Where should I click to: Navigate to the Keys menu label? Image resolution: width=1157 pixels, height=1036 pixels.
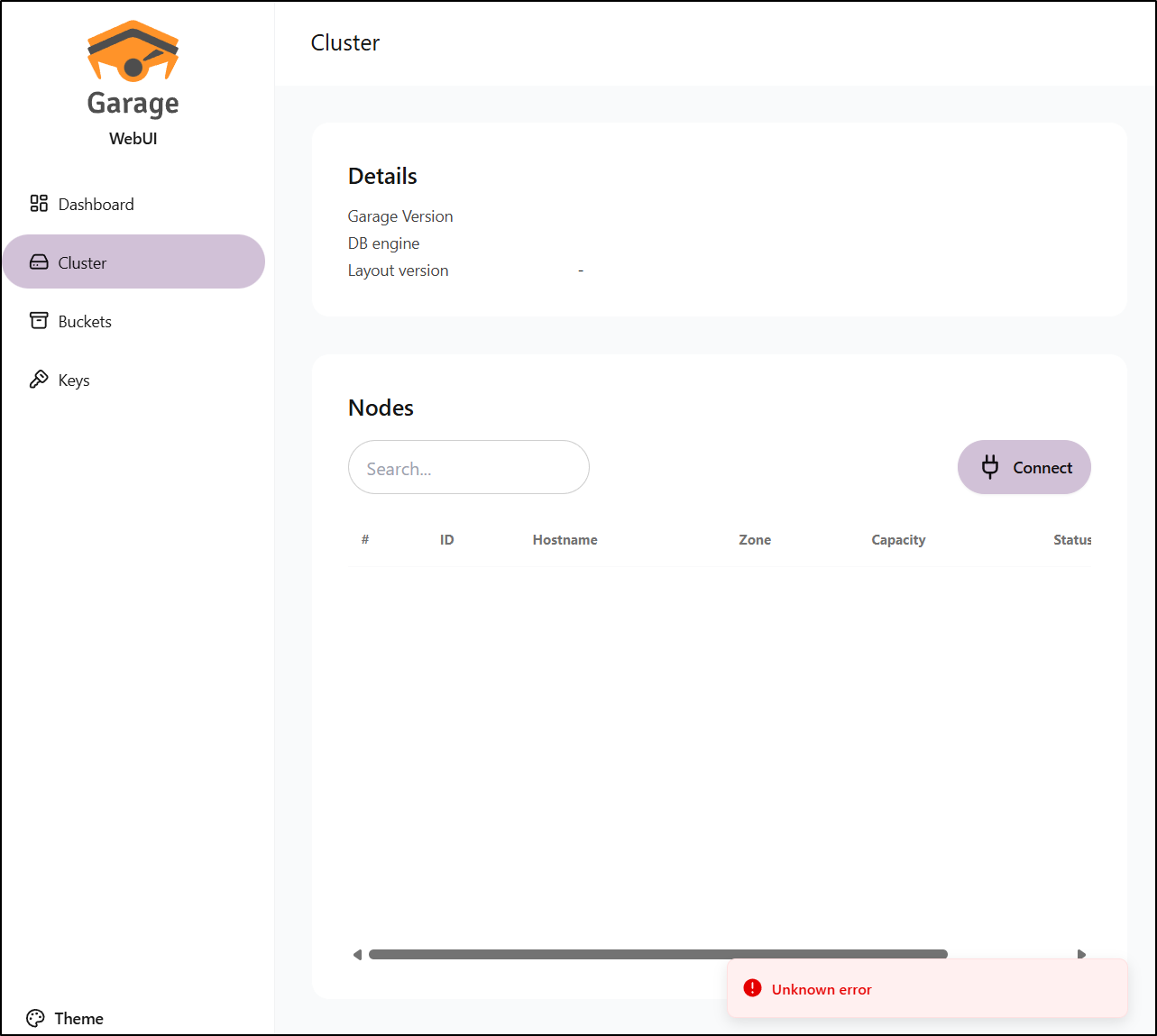coord(74,380)
